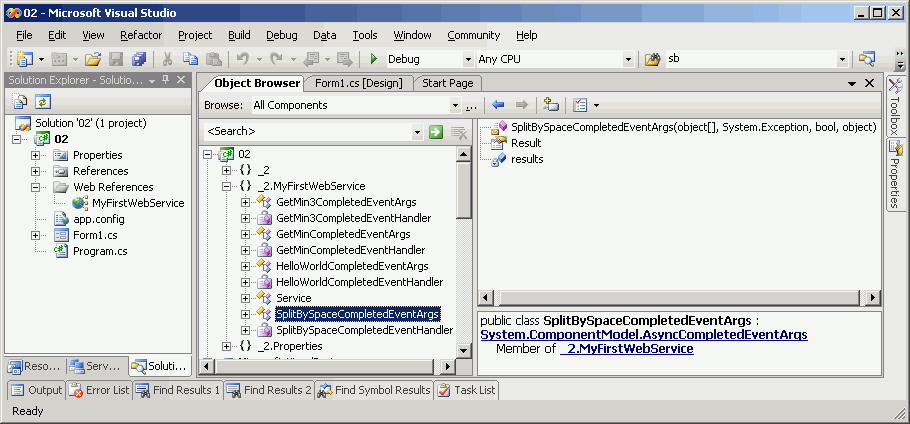This screenshot has width=910, height=424.
Task: Select the Result property member
Action: click(x=526, y=143)
